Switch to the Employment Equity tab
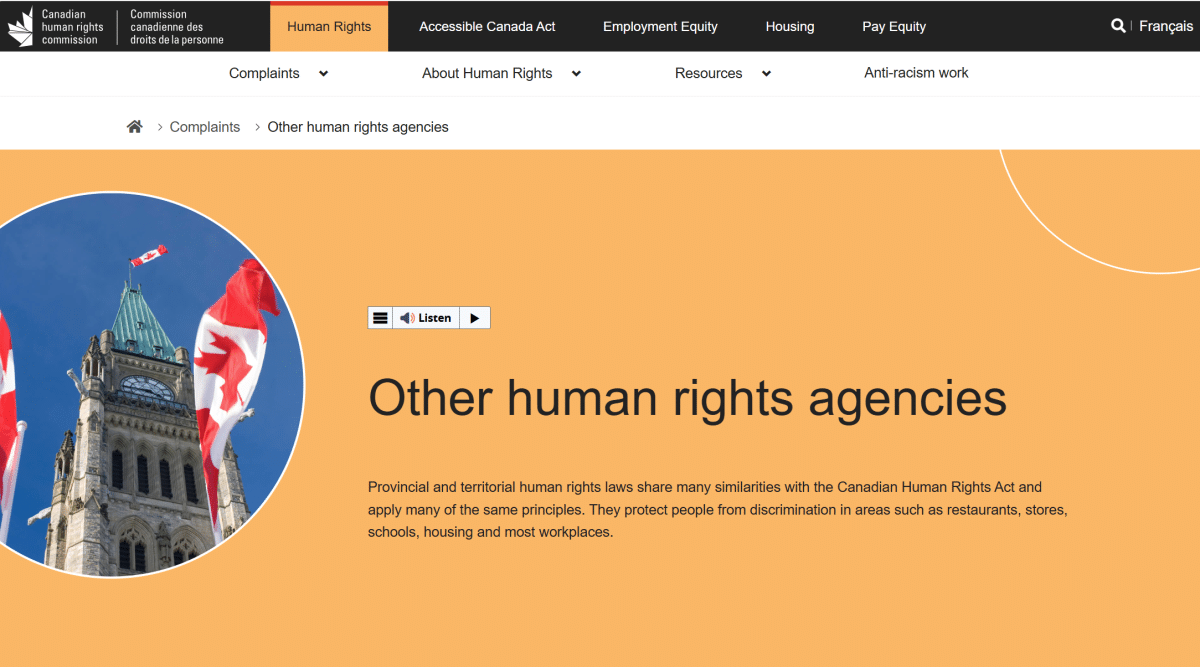Viewport: 1200px width, 667px height. [660, 27]
